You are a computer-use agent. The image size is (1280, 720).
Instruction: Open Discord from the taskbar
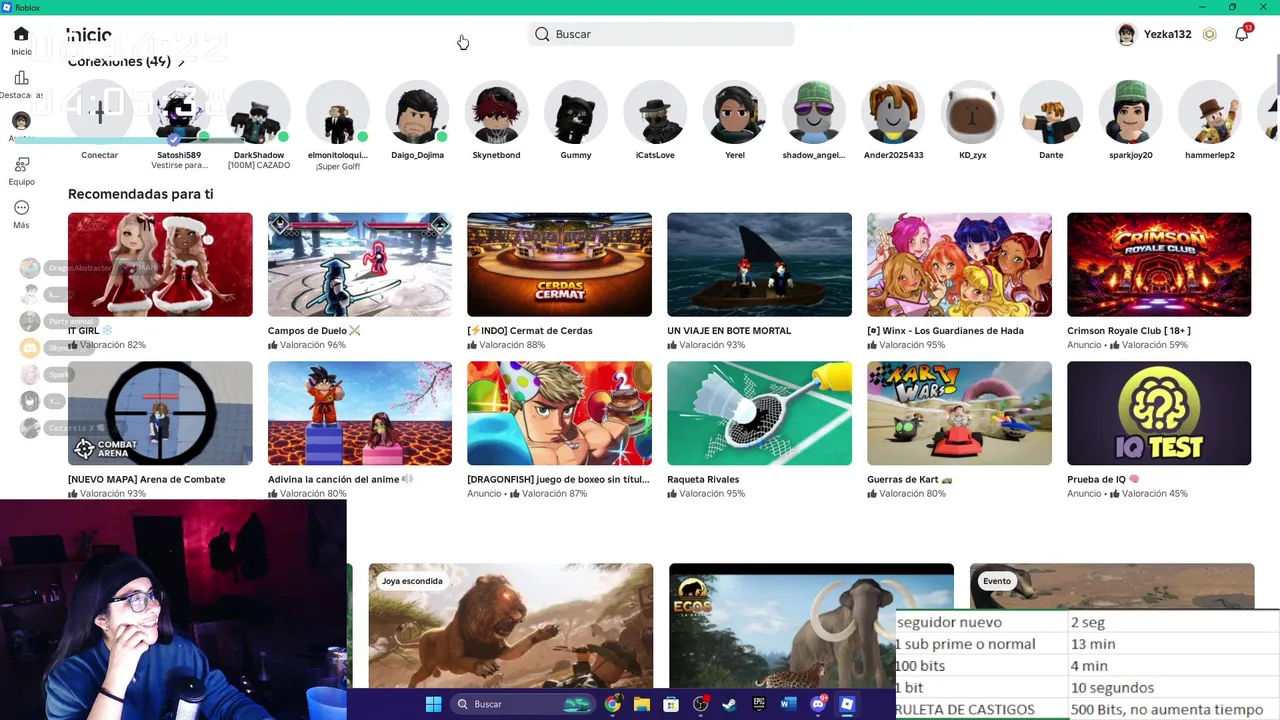point(818,704)
